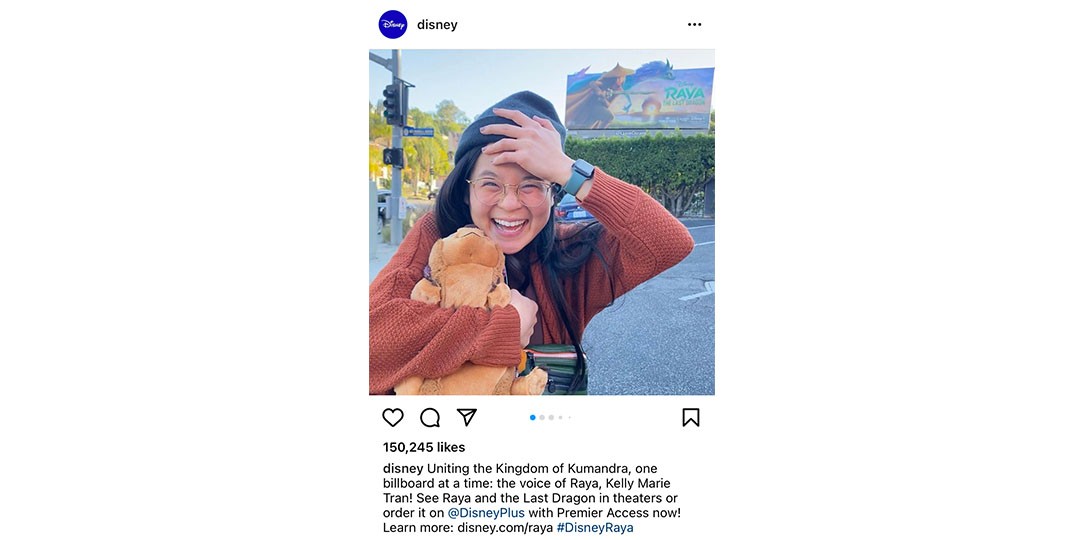View the 150,245 likes list
The height and width of the screenshot is (540, 1080).
[x=424, y=447]
